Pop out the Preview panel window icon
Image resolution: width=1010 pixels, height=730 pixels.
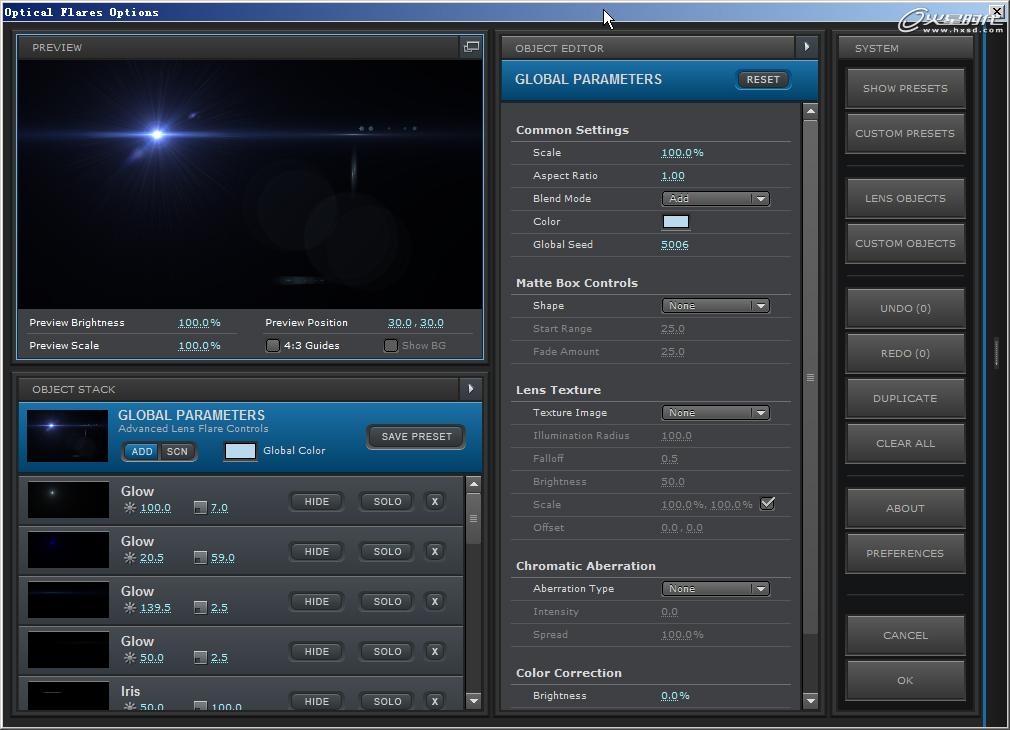pos(472,46)
